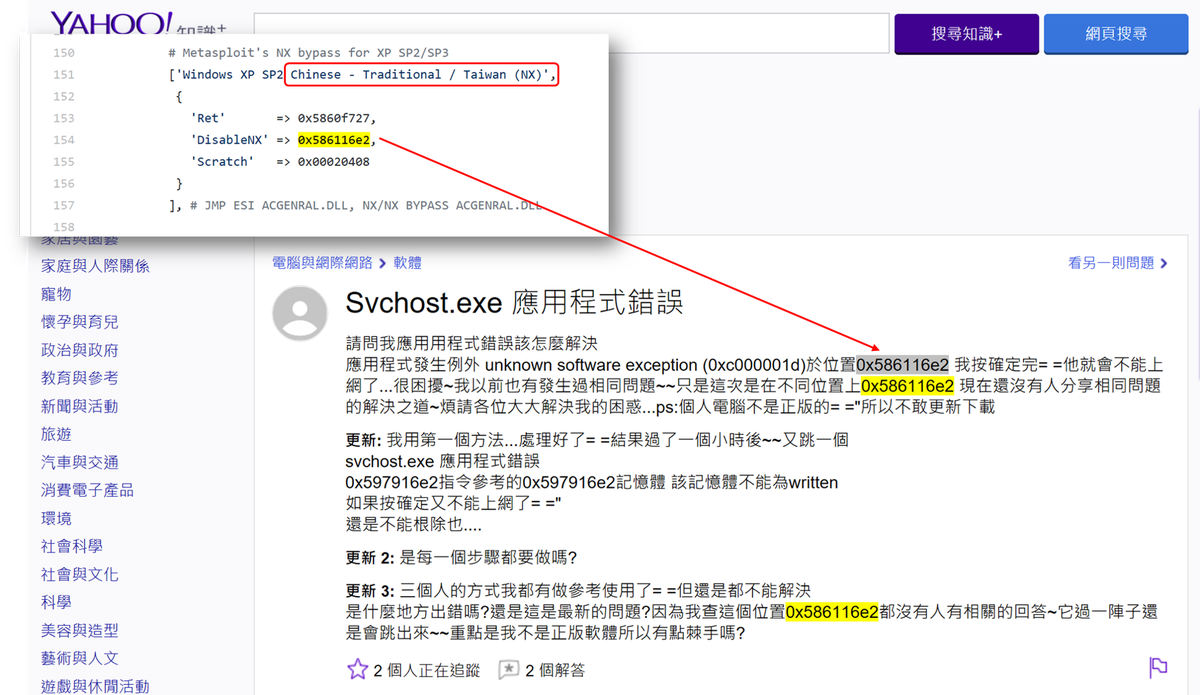The image size is (1200, 695).
Task: Click the 搜尋知識+ button
Action: point(966,34)
